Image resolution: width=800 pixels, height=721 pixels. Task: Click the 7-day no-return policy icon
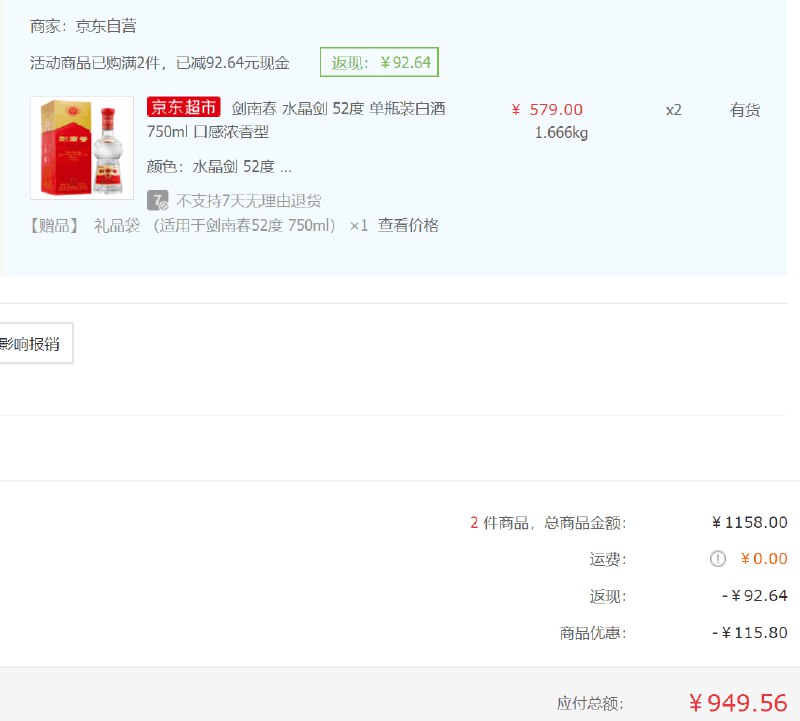pyautogui.click(x=158, y=201)
